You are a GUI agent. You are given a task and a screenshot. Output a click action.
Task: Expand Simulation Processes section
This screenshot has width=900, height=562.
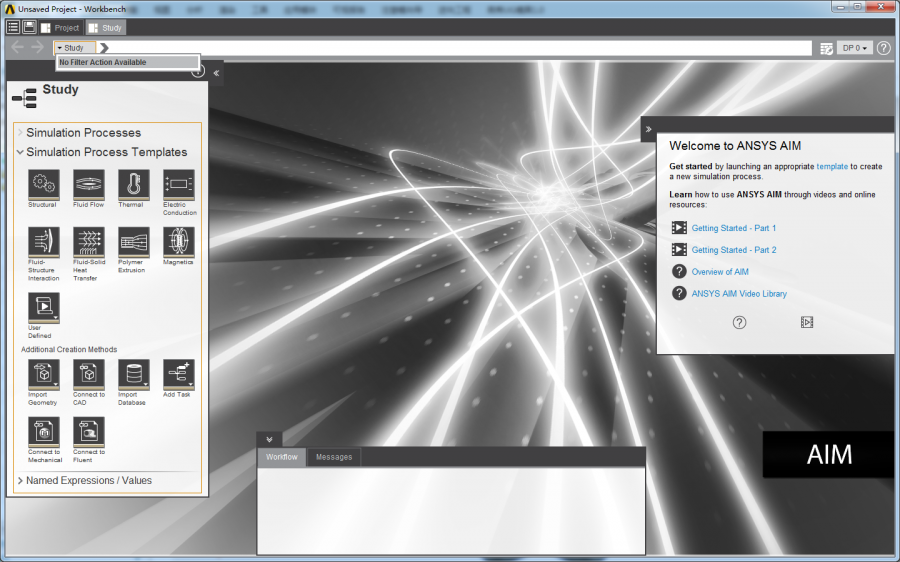[x=20, y=133]
